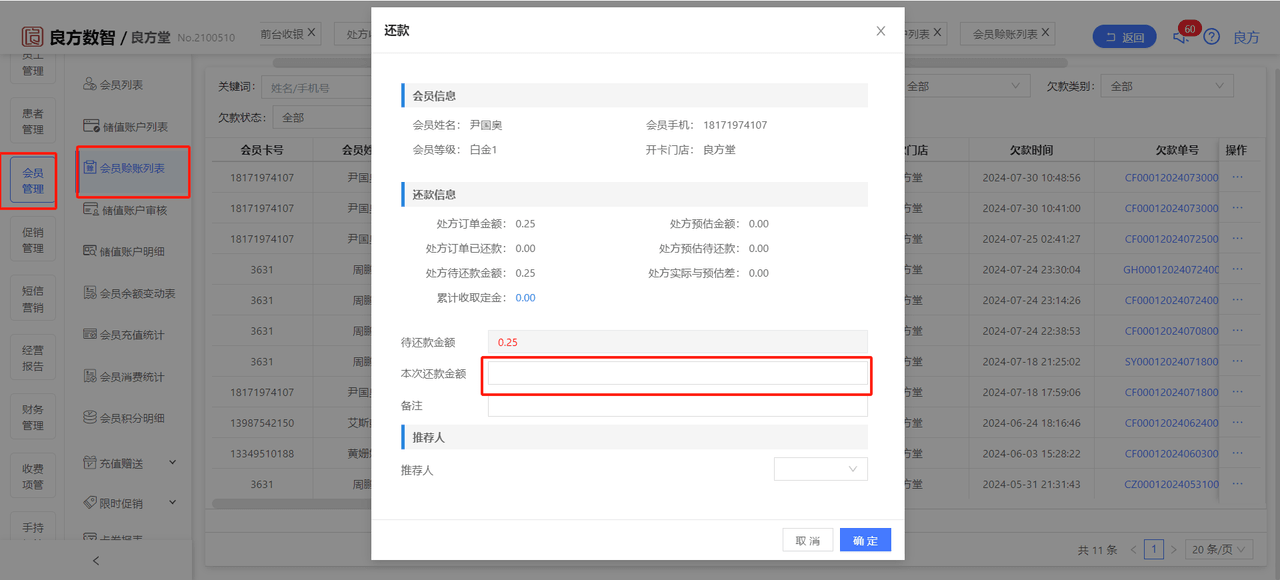Open the 全部 dropdown left of 欠款类别

point(965,87)
